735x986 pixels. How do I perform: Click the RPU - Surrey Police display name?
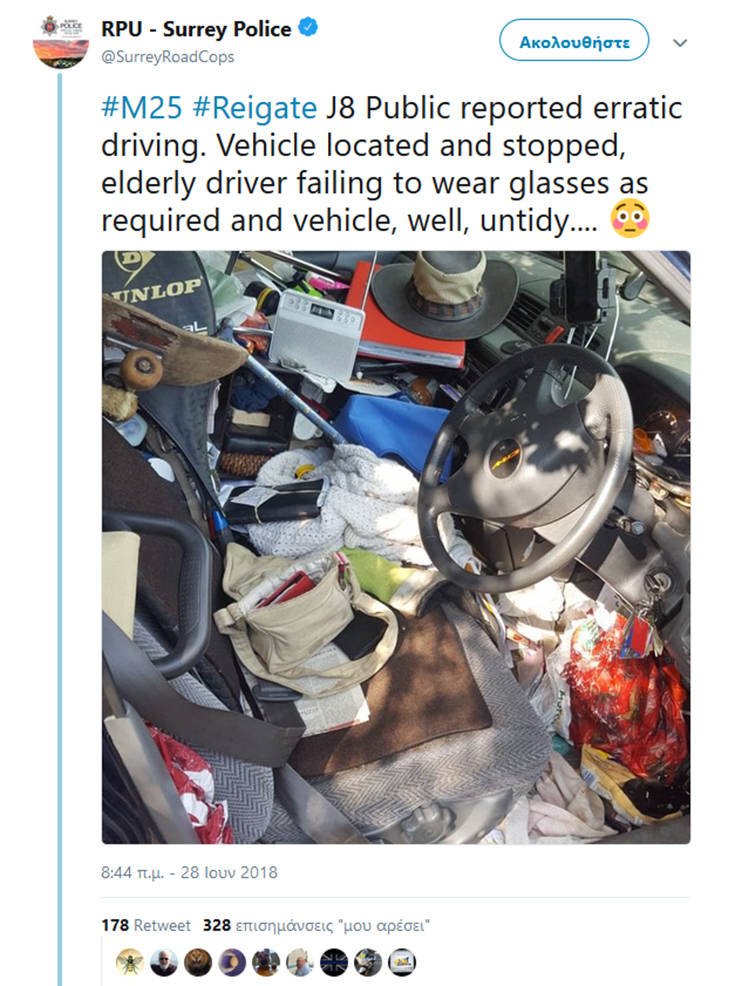(x=196, y=29)
